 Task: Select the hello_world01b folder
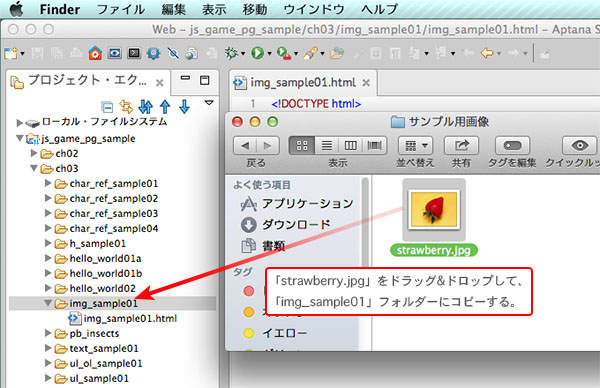click(x=98, y=274)
